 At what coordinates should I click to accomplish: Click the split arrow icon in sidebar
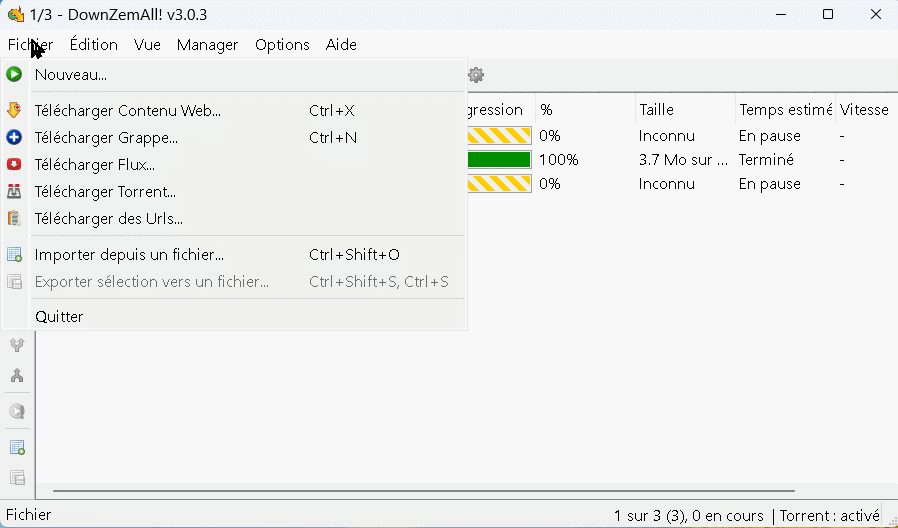click(x=16, y=345)
